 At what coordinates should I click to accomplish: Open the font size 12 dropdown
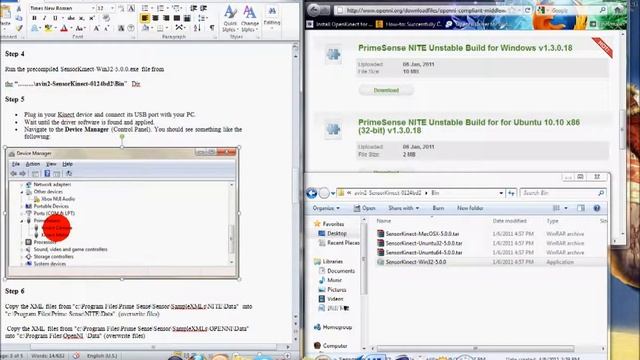click(x=112, y=8)
